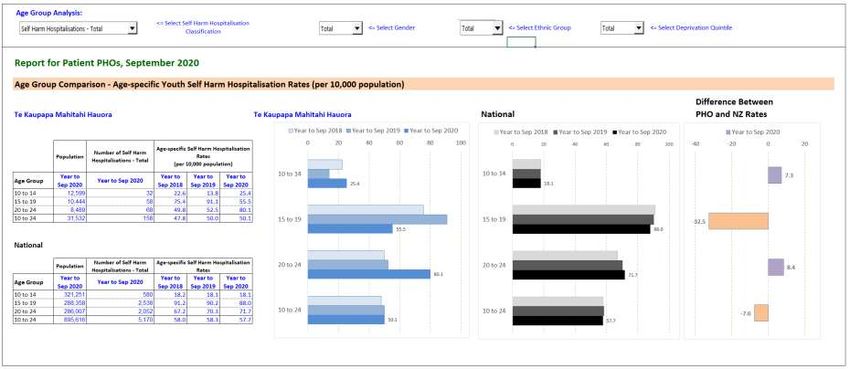Select the orange -7.6 bar in the Difference chart

[x=761, y=313]
